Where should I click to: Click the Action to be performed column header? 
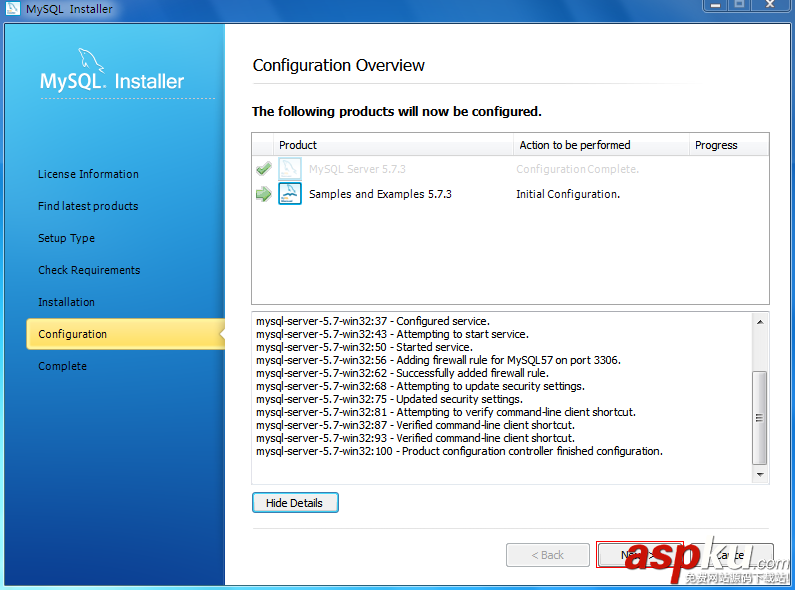point(601,145)
